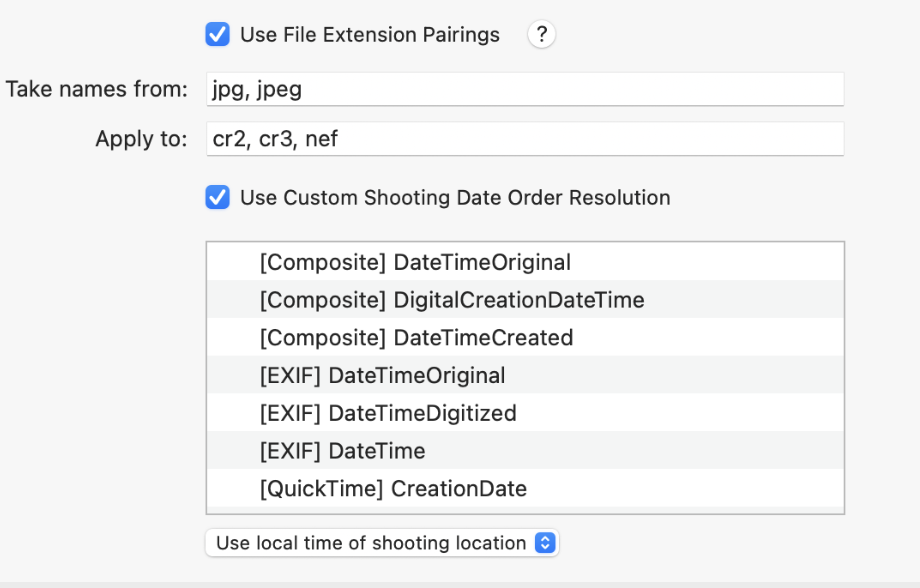Click the Use File Extension Pairings label
920x588 pixels.
(x=370, y=35)
